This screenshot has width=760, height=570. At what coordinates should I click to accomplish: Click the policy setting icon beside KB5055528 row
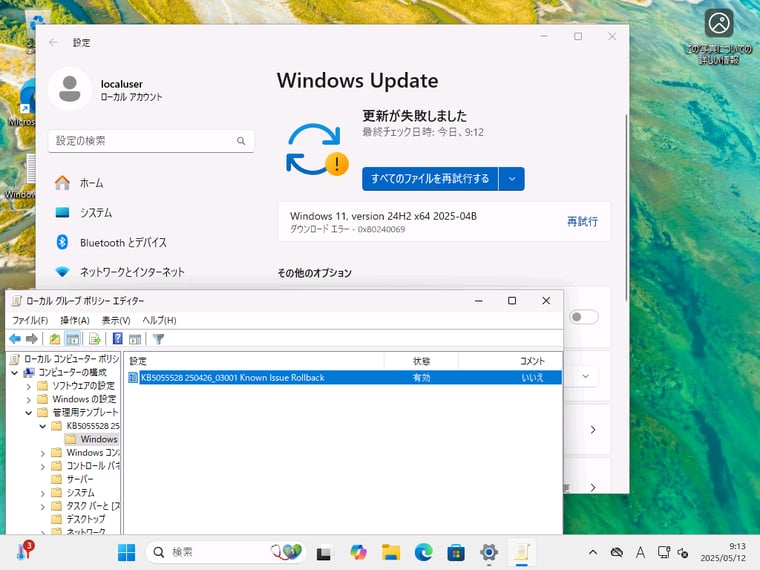(133, 377)
